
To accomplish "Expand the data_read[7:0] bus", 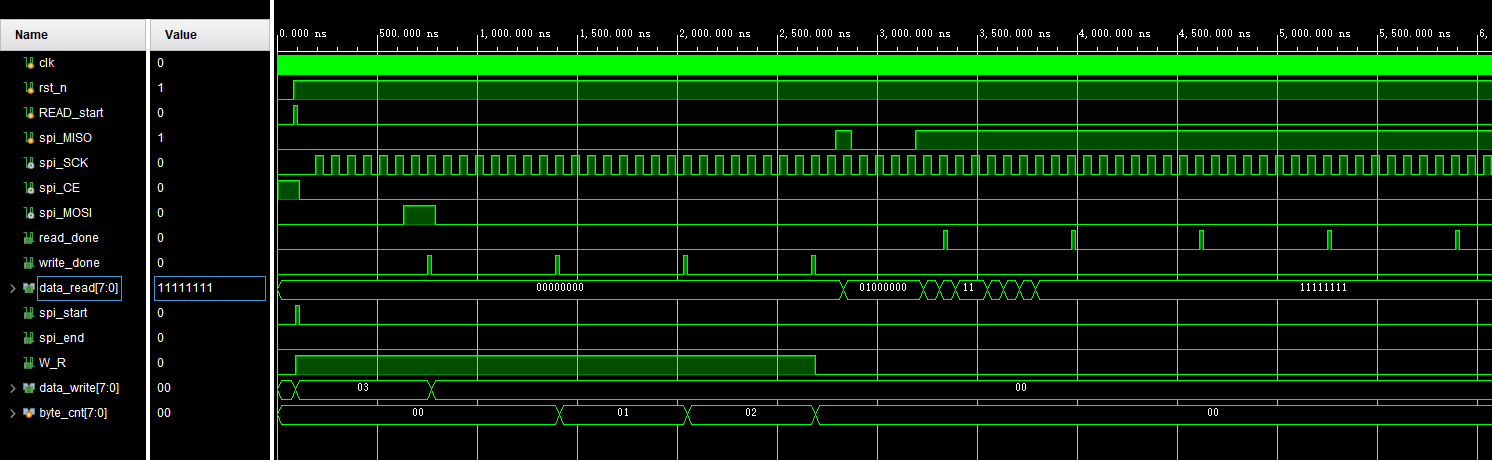I will click(13, 288).
